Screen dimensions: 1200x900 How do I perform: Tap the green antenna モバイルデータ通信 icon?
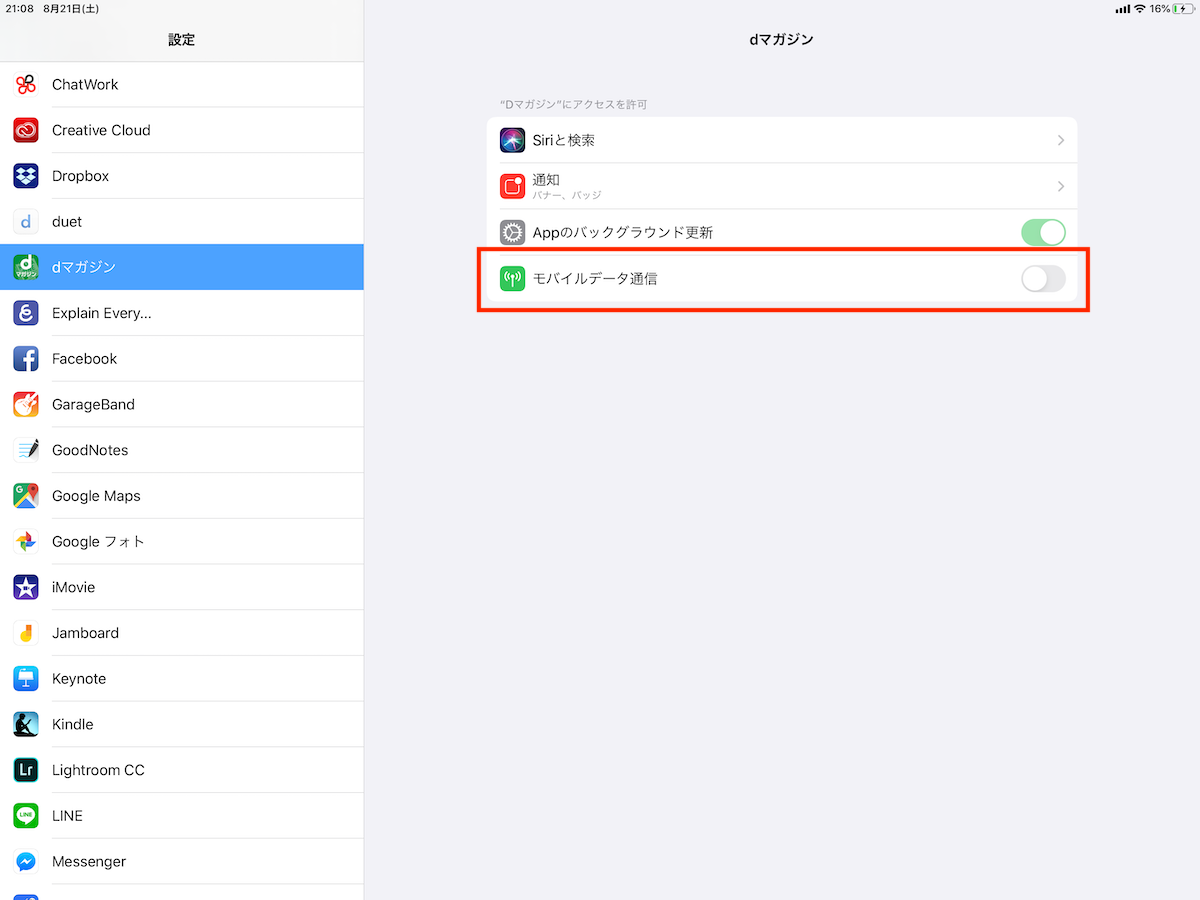click(512, 278)
